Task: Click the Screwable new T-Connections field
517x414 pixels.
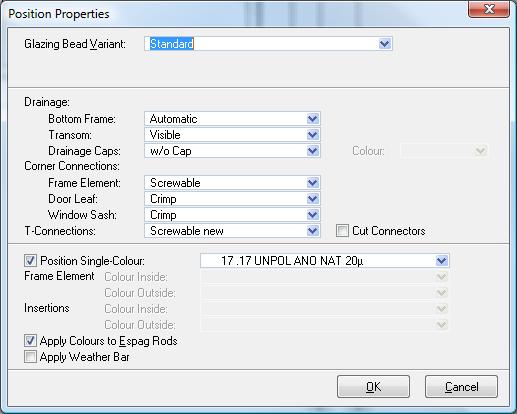Action: click(232, 231)
